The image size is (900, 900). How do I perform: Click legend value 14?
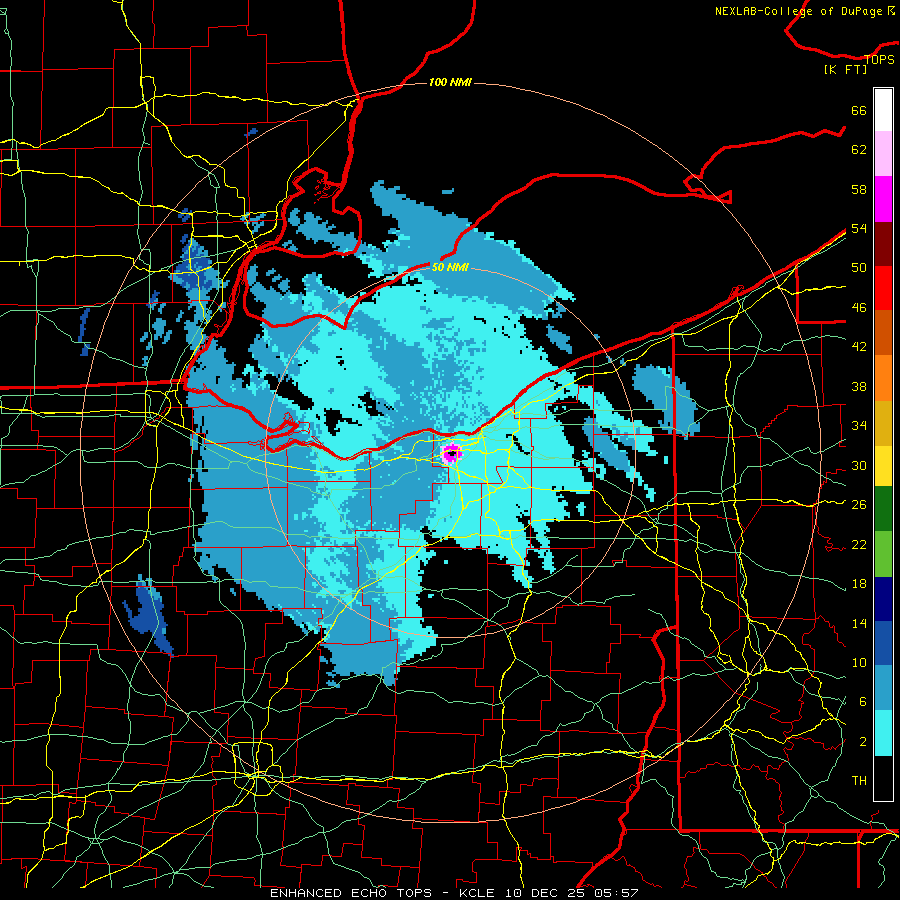[x=859, y=623]
